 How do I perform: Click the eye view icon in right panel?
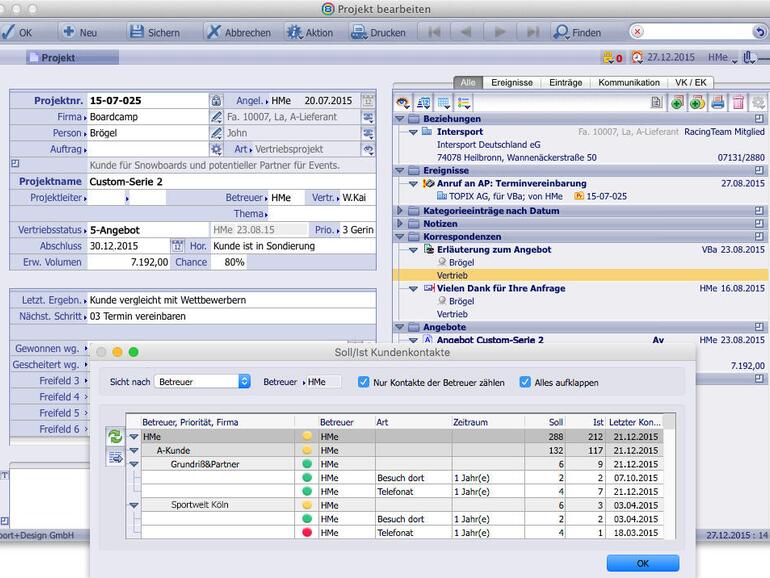(402, 102)
